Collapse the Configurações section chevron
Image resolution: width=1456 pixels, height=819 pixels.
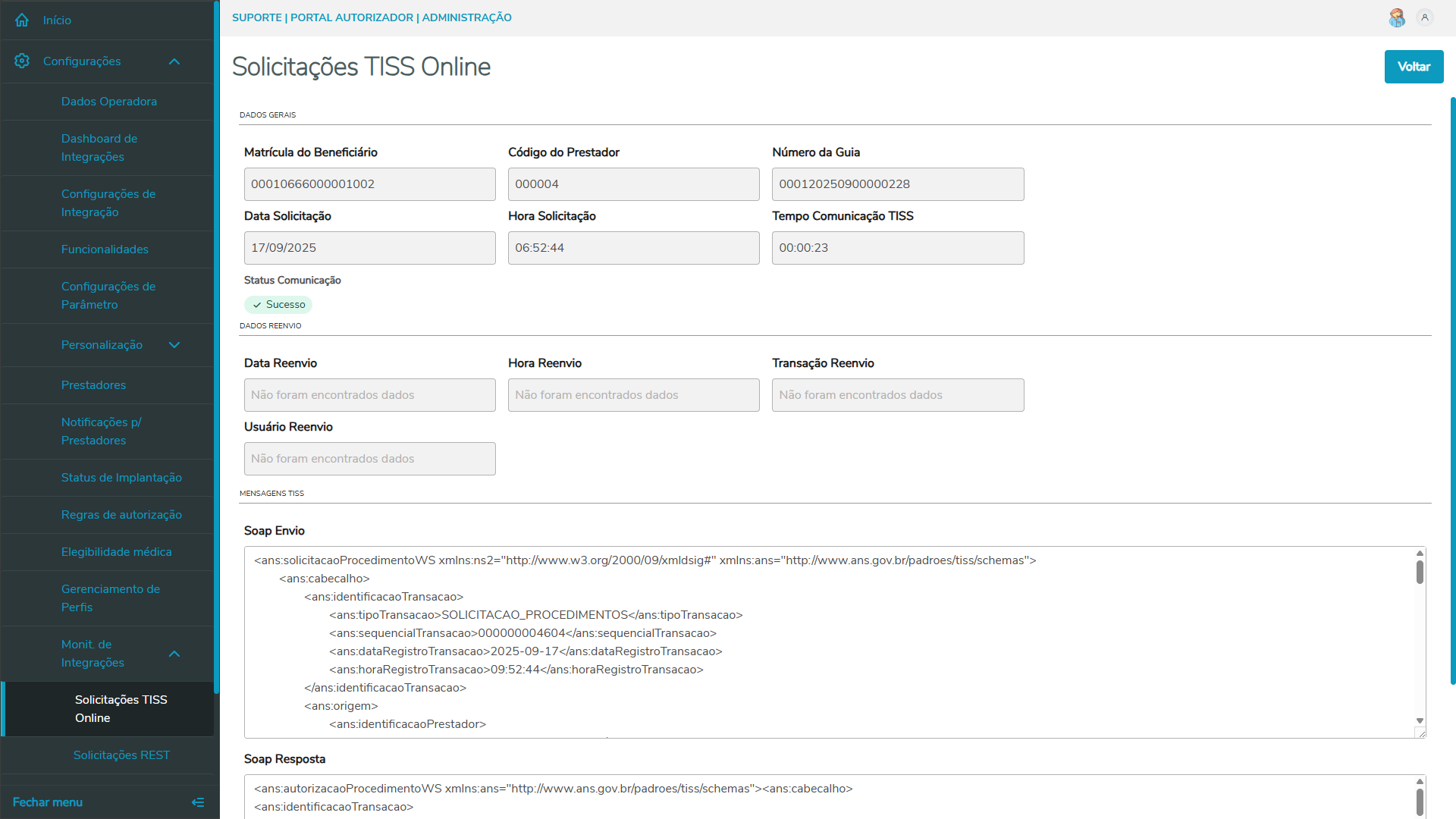pyautogui.click(x=174, y=61)
